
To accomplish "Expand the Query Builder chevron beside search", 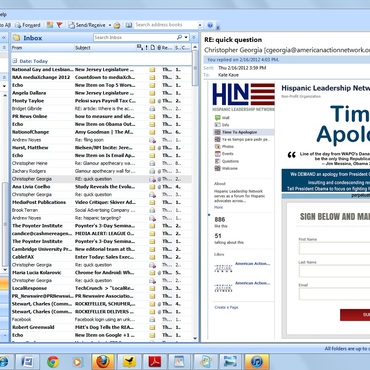I will [194, 37].
